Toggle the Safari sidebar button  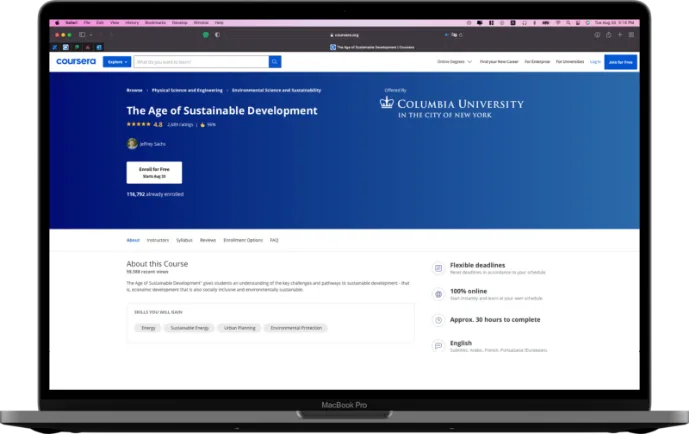(82, 35)
